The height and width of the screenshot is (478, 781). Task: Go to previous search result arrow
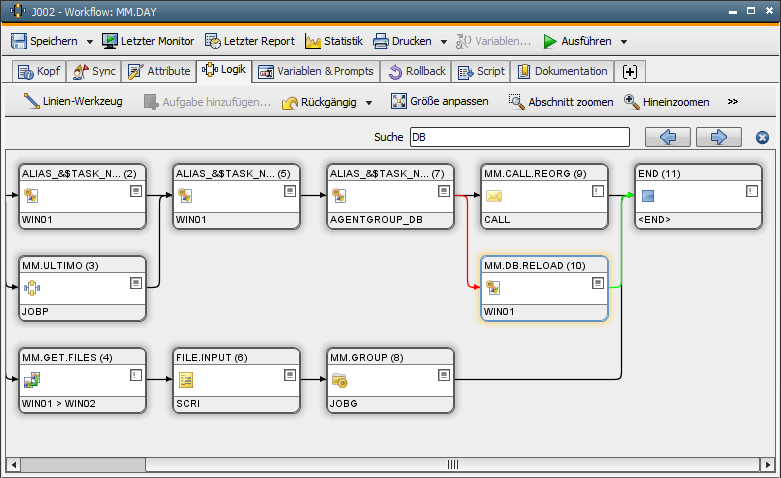click(667, 137)
